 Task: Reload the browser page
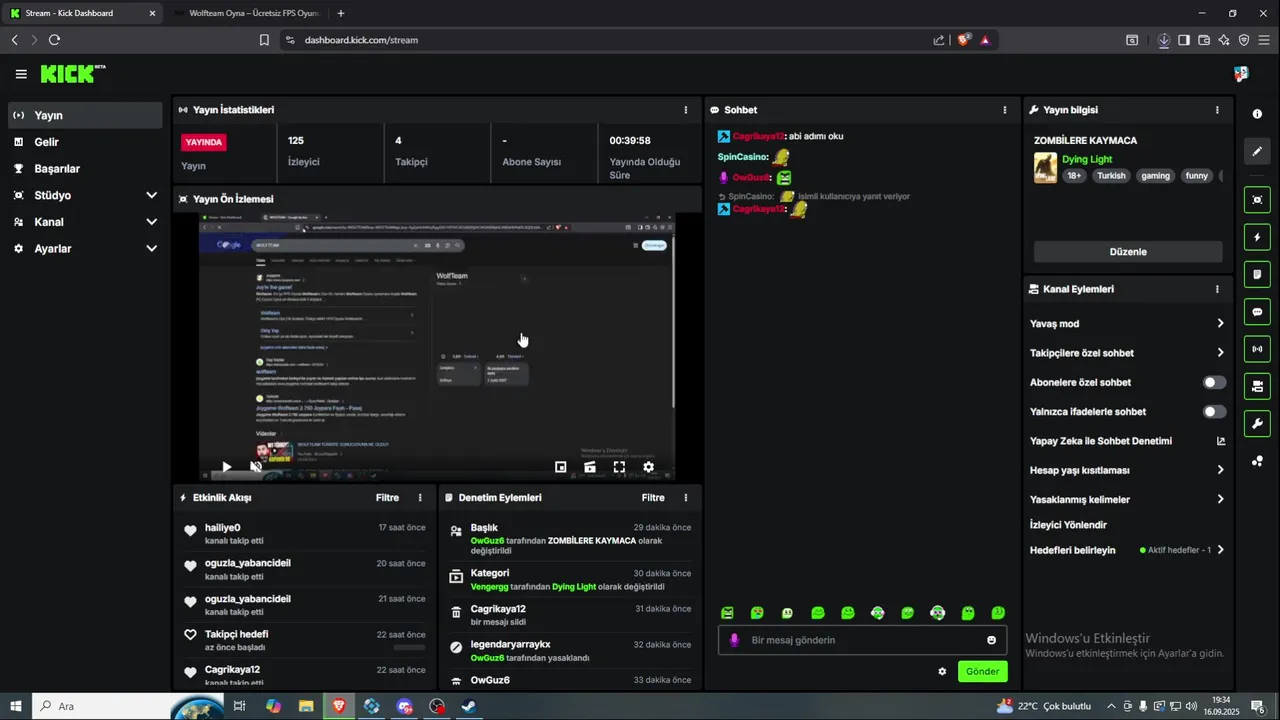(x=54, y=40)
